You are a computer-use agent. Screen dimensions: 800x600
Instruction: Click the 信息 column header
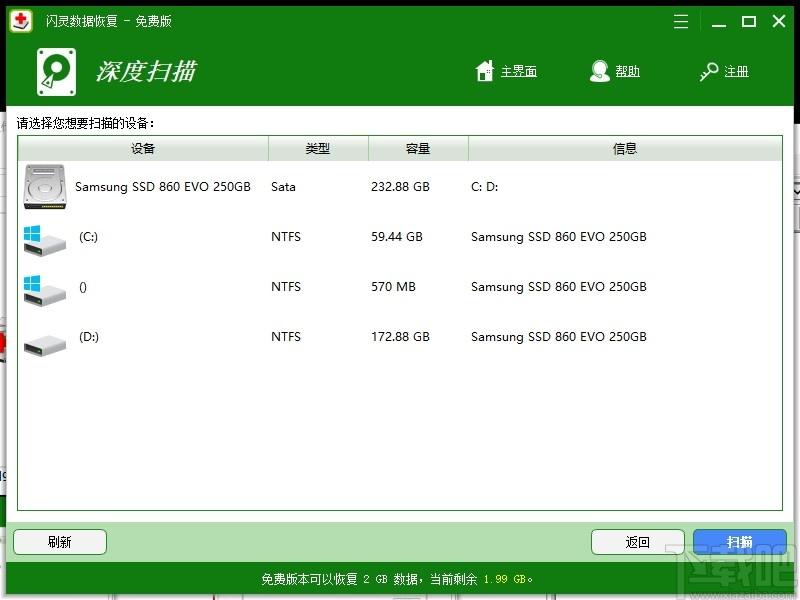(x=625, y=148)
